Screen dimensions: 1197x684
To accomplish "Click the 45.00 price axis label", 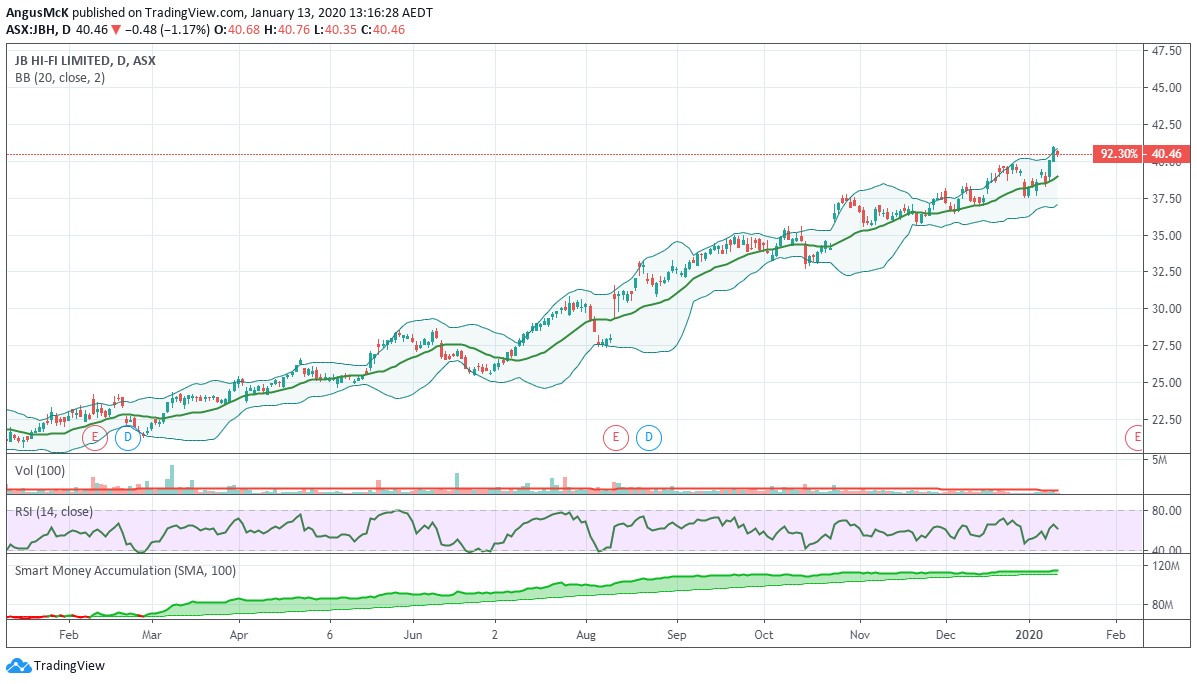I will point(1166,88).
